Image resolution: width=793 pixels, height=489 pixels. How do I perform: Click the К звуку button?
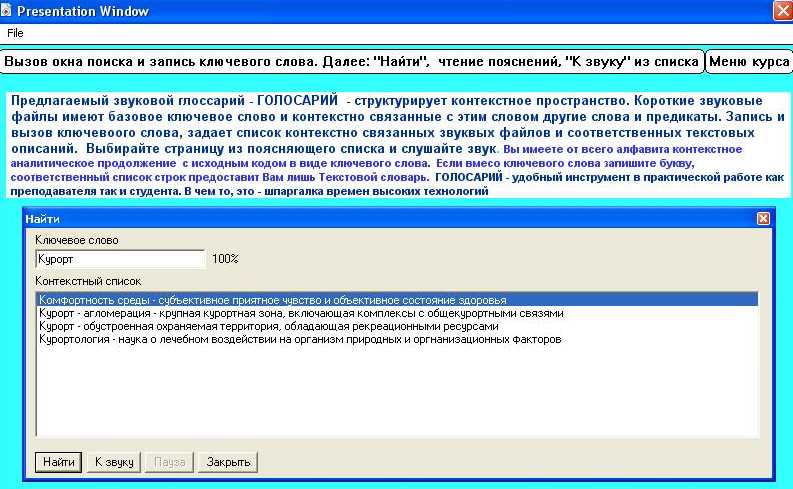(112, 462)
